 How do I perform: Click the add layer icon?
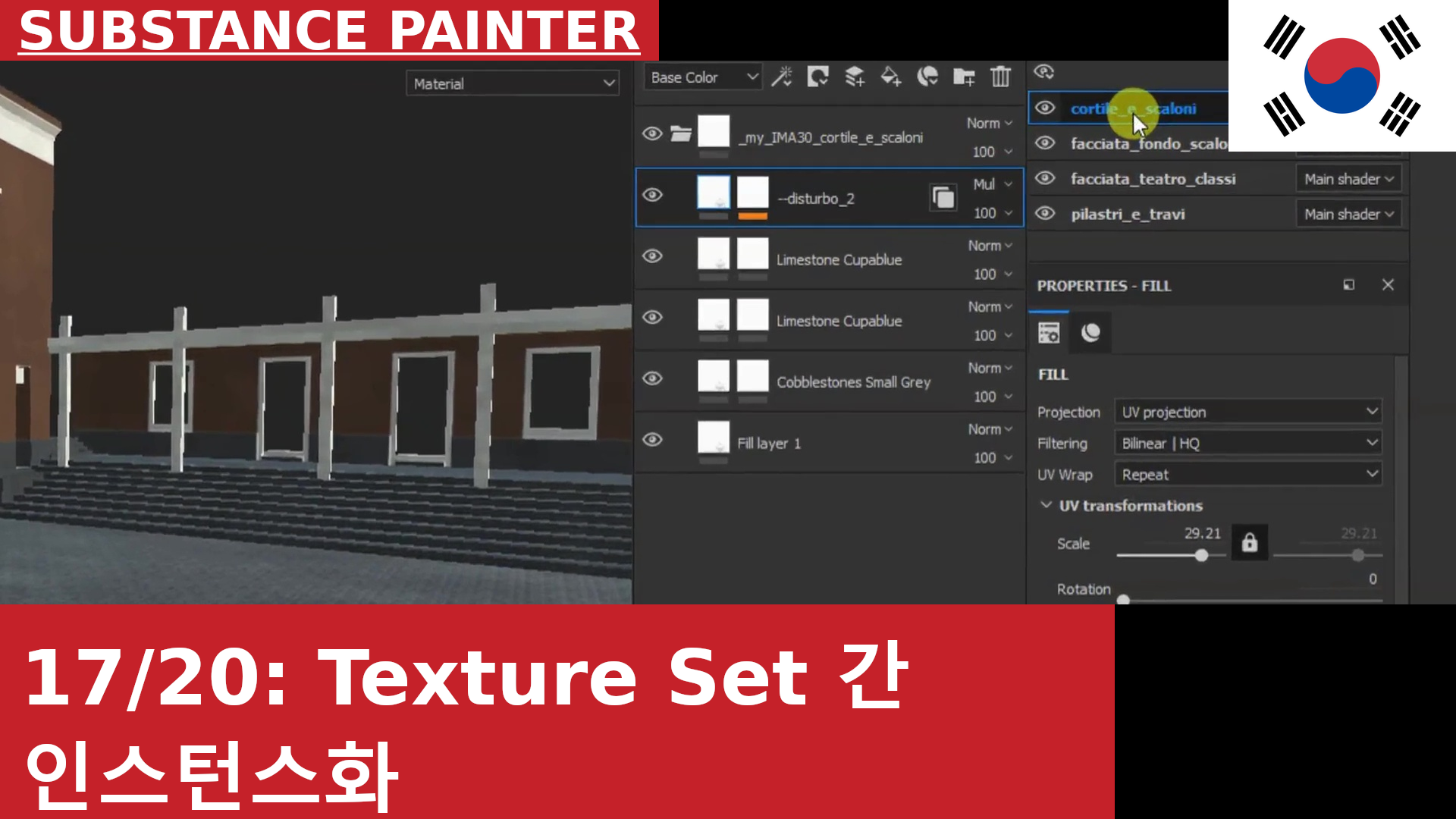pos(855,77)
